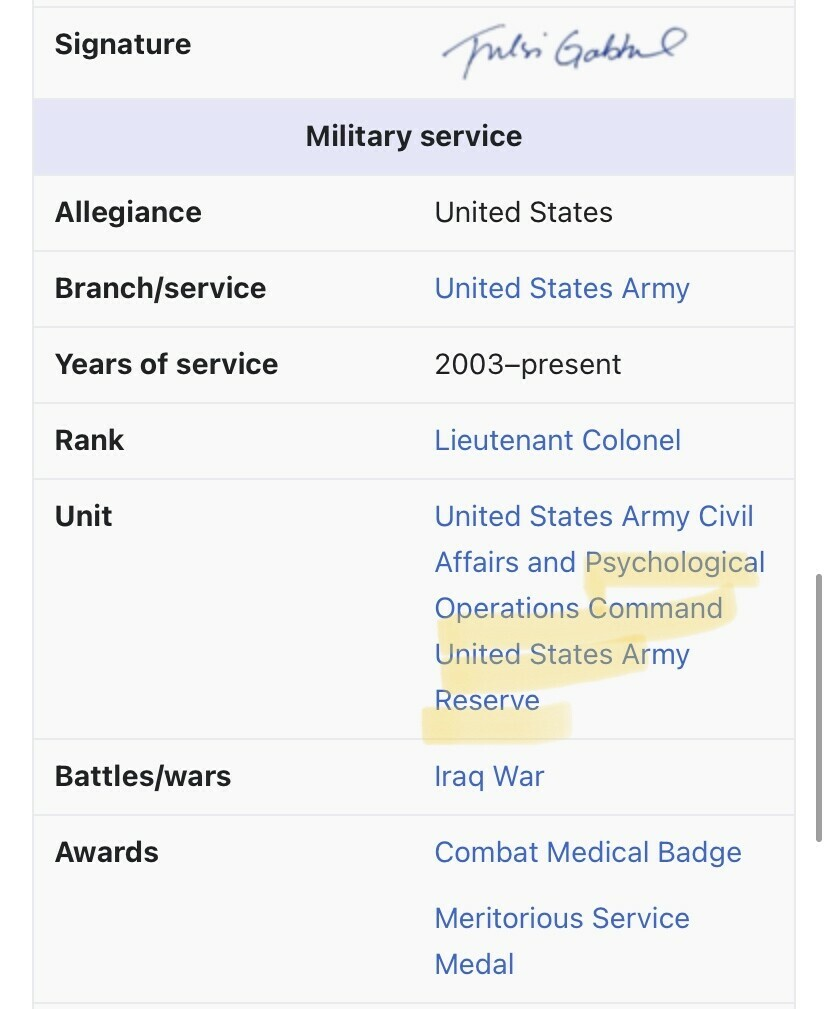Tap the handwritten signature image
This screenshot has height=1009, width=828.
pyautogui.click(x=563, y=50)
